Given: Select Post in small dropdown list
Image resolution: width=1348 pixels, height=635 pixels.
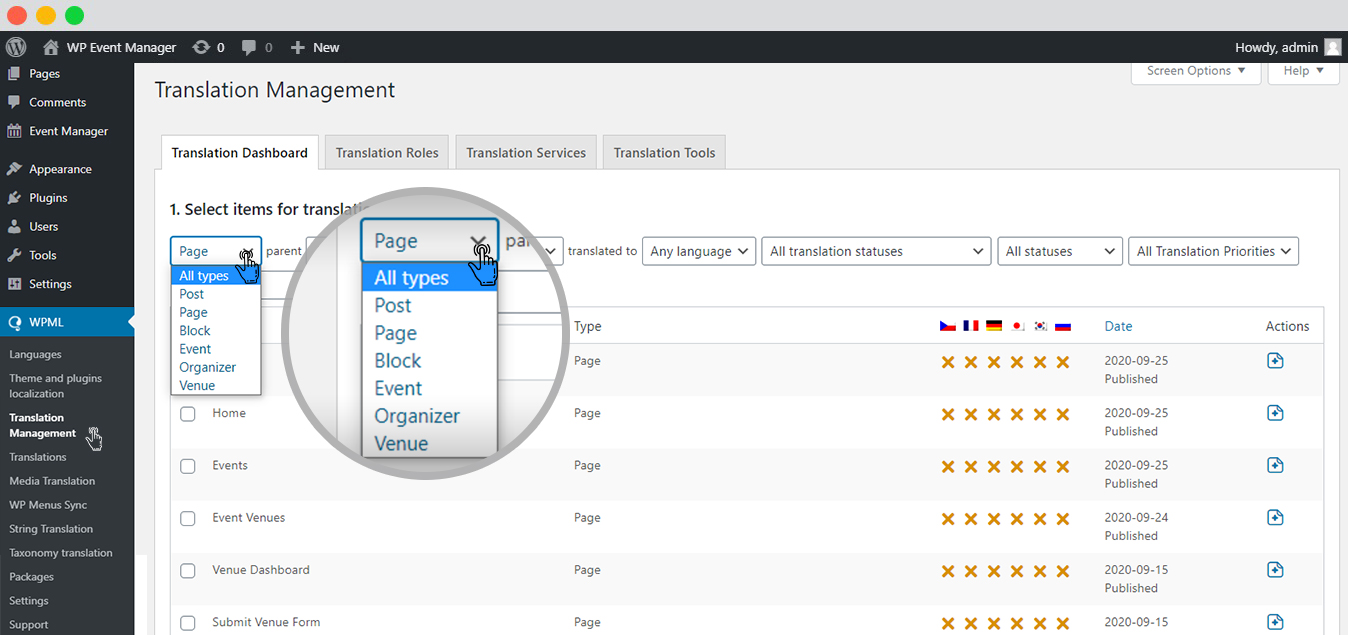Looking at the screenshot, I should click(216, 294).
